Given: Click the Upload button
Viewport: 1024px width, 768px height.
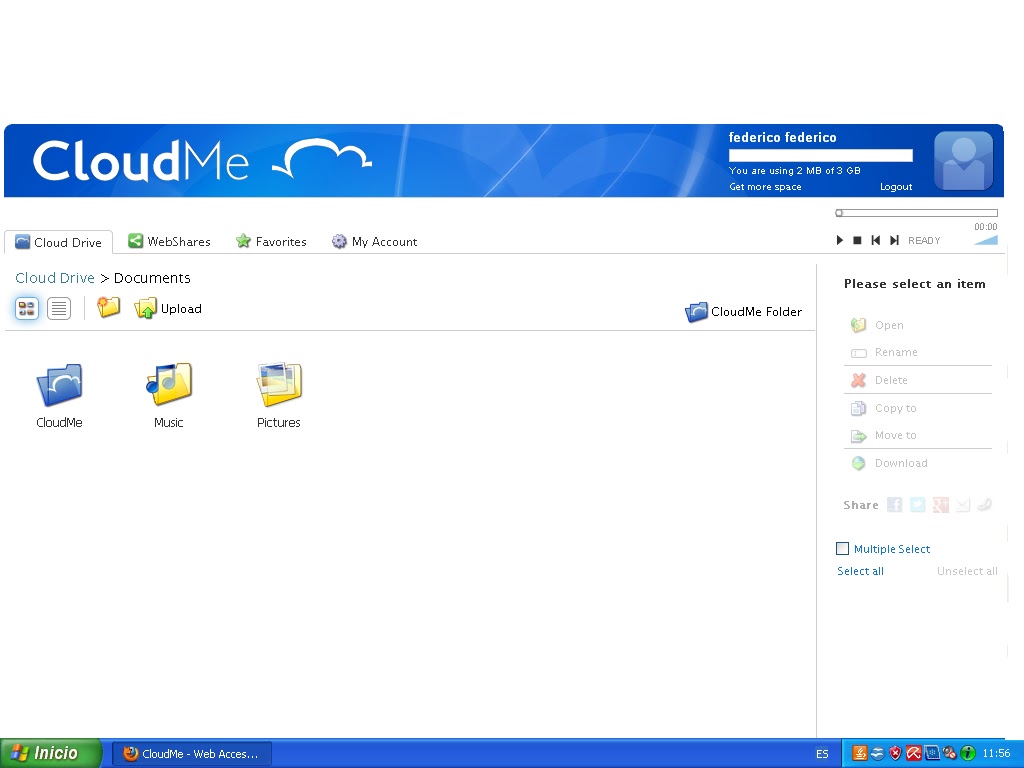Looking at the screenshot, I should tap(168, 308).
